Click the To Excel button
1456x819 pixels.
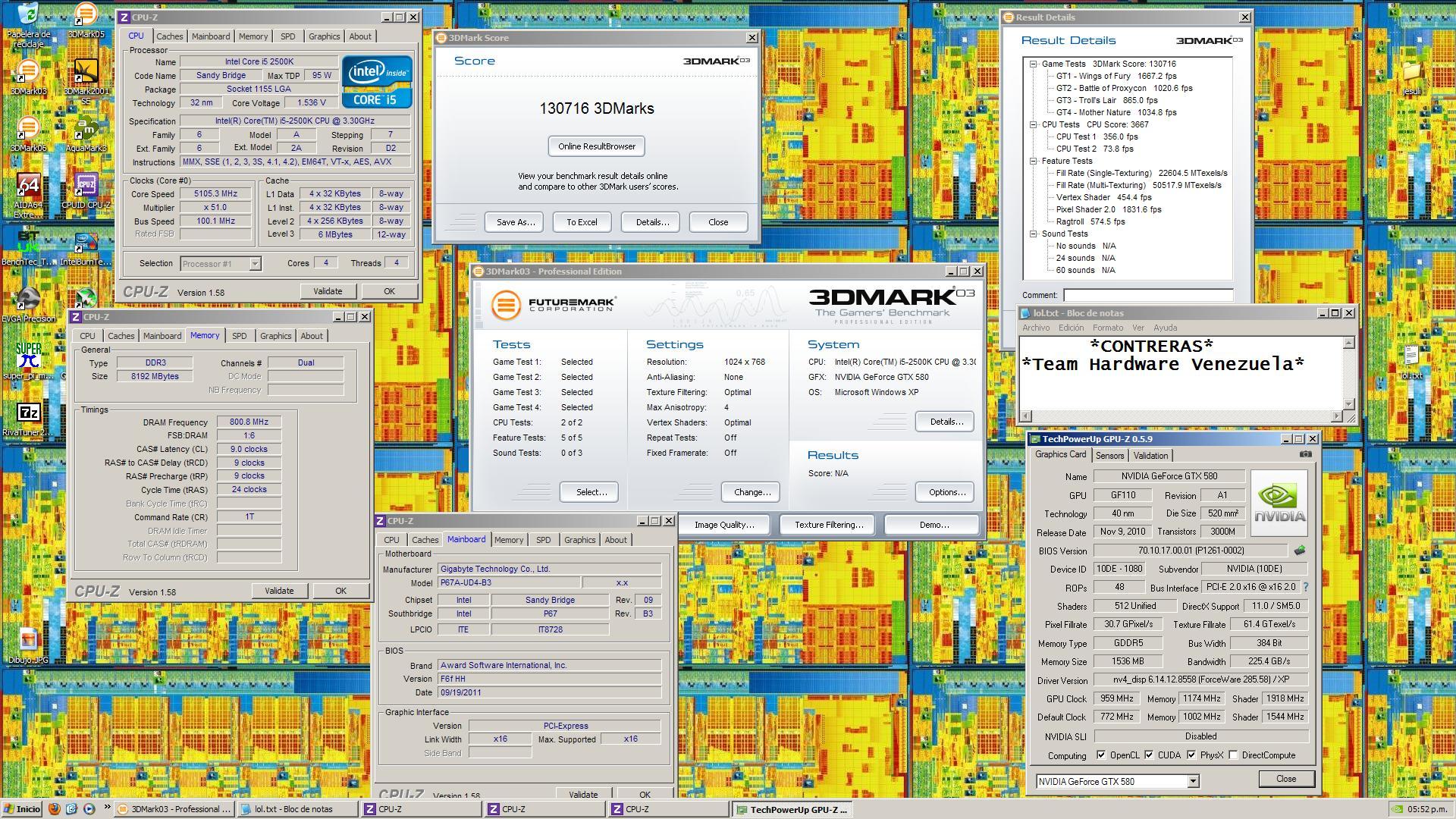tap(582, 222)
